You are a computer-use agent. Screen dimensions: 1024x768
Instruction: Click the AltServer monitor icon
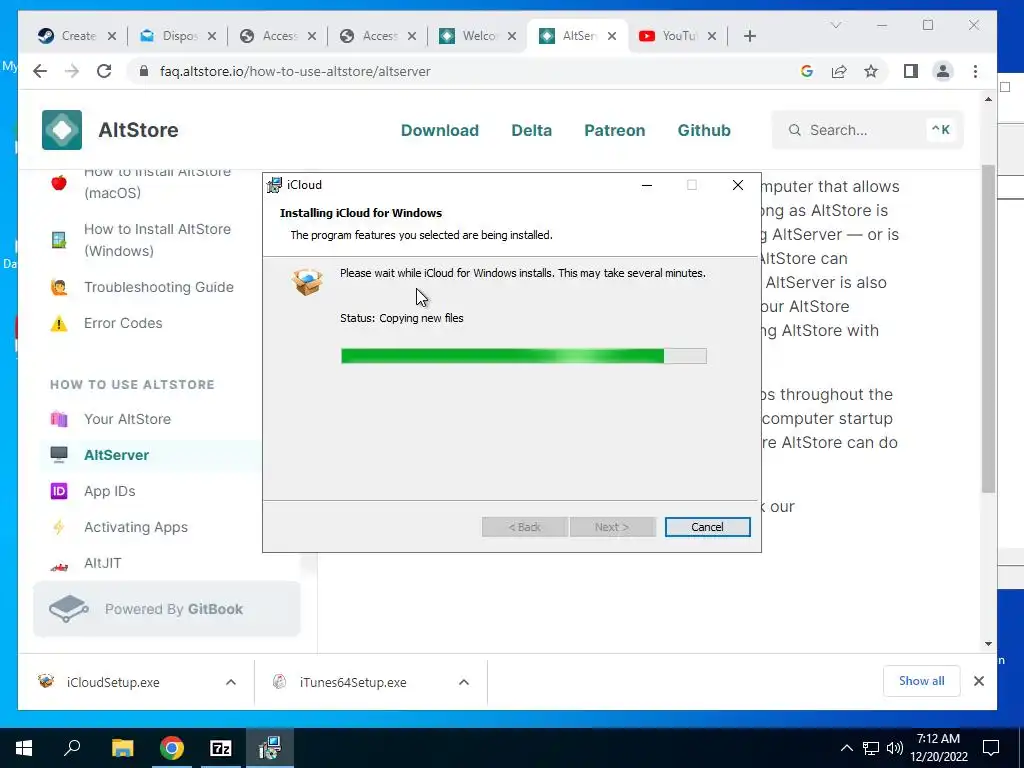[x=59, y=455]
